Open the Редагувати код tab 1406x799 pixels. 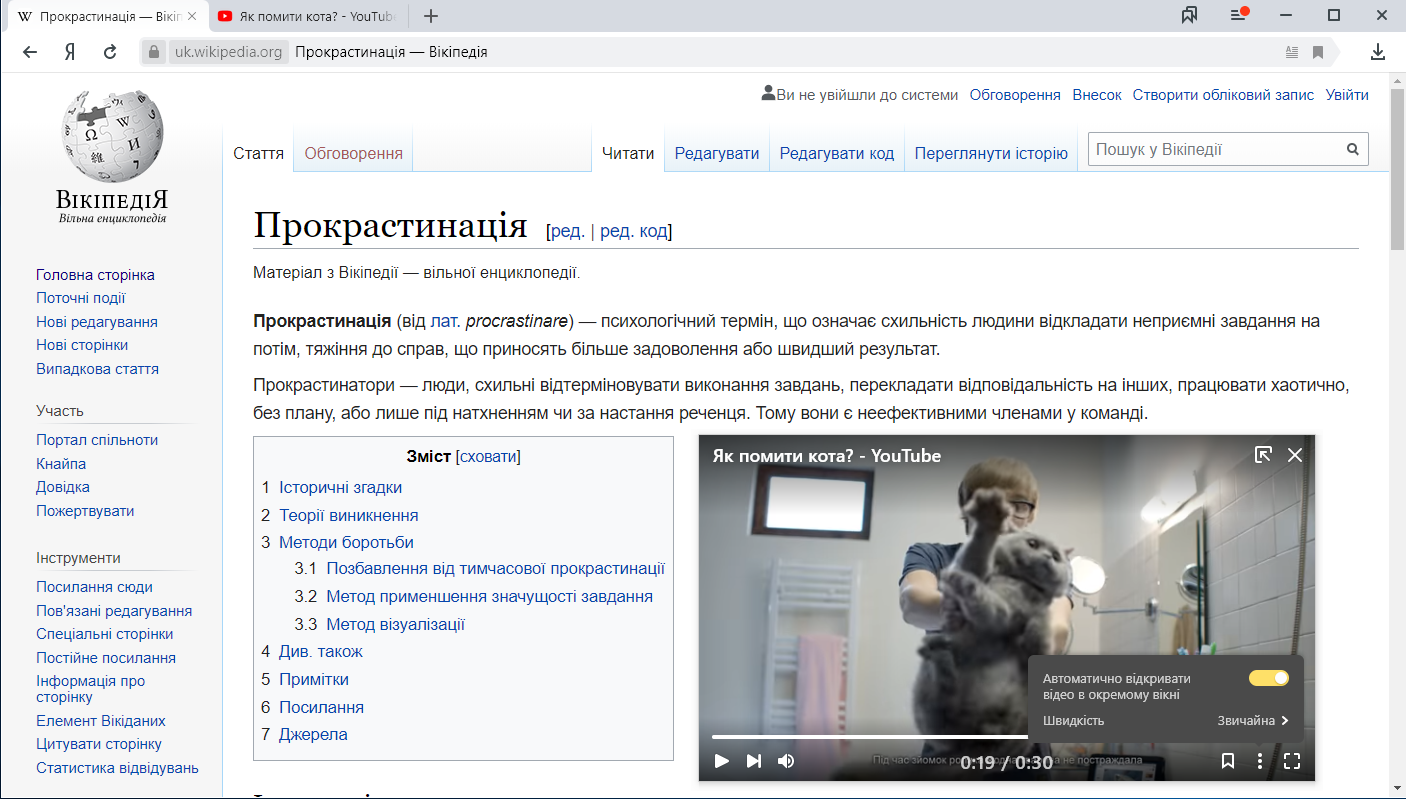click(x=837, y=153)
